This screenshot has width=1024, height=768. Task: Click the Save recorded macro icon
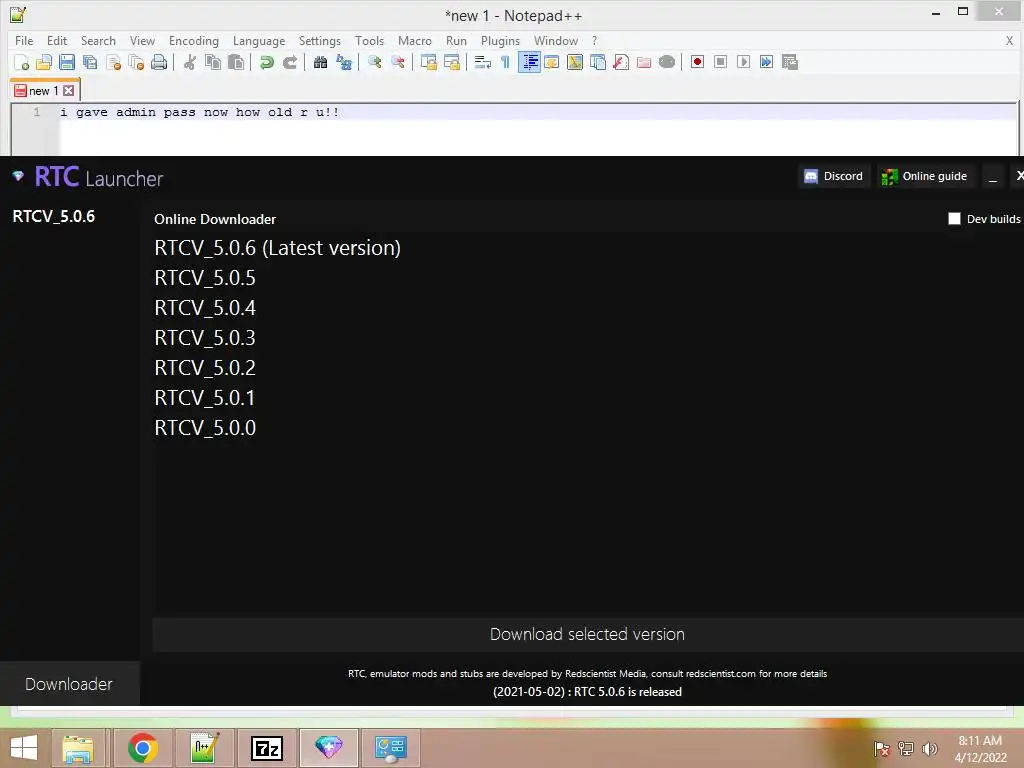[790, 62]
